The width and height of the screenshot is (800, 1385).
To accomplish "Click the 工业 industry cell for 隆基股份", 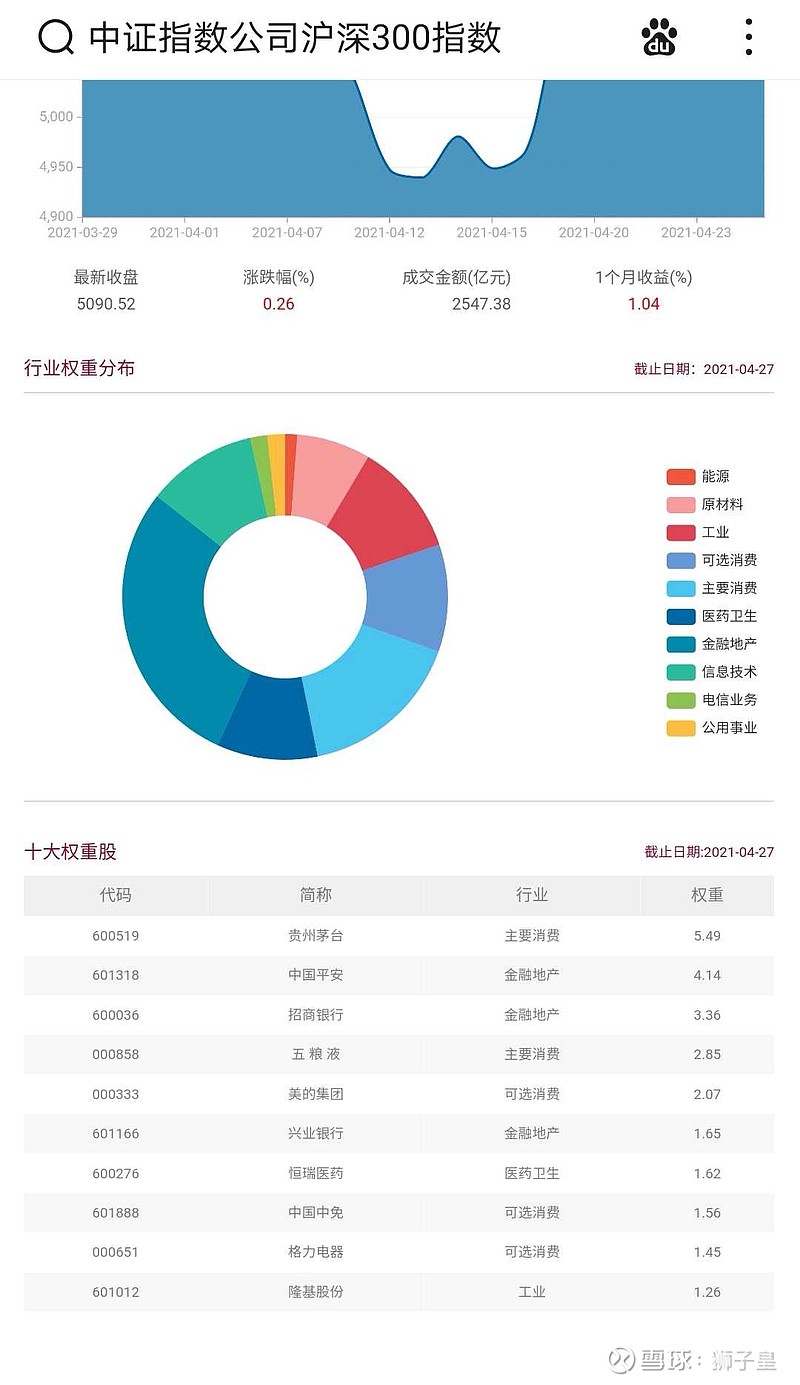I will click(532, 1292).
